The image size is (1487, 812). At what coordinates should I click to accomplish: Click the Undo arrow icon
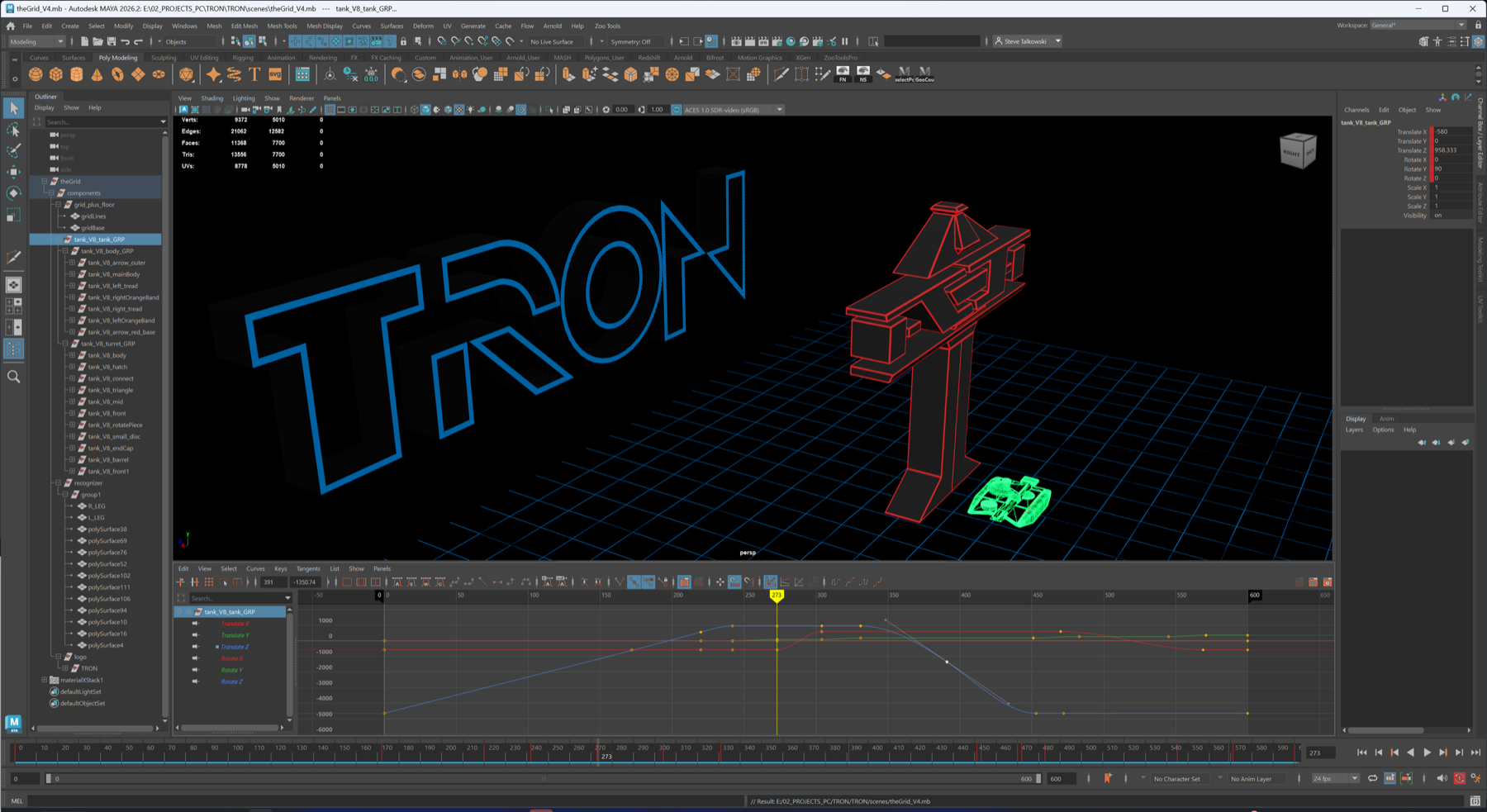coord(126,41)
